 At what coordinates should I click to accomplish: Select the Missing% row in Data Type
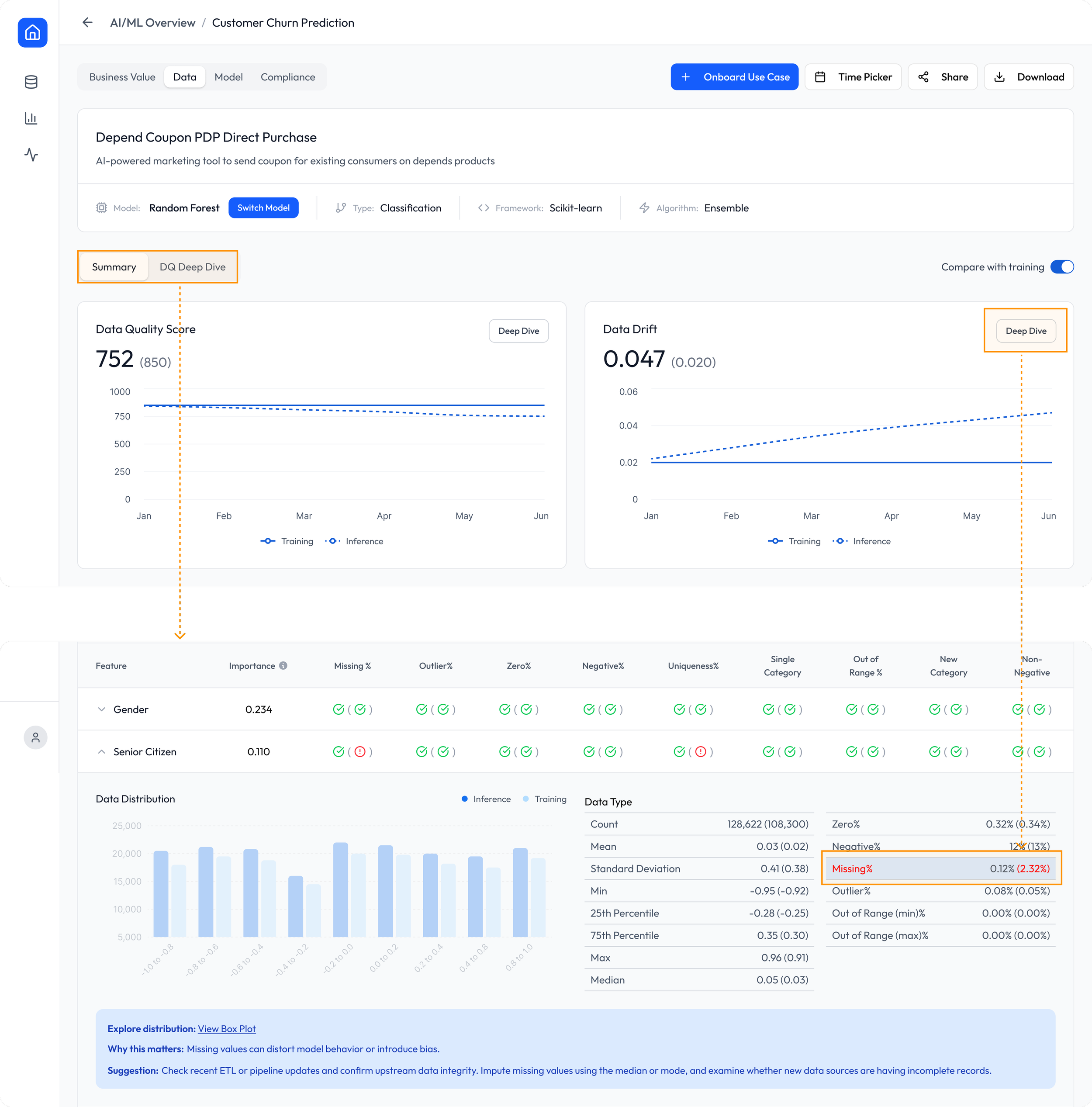click(940, 868)
